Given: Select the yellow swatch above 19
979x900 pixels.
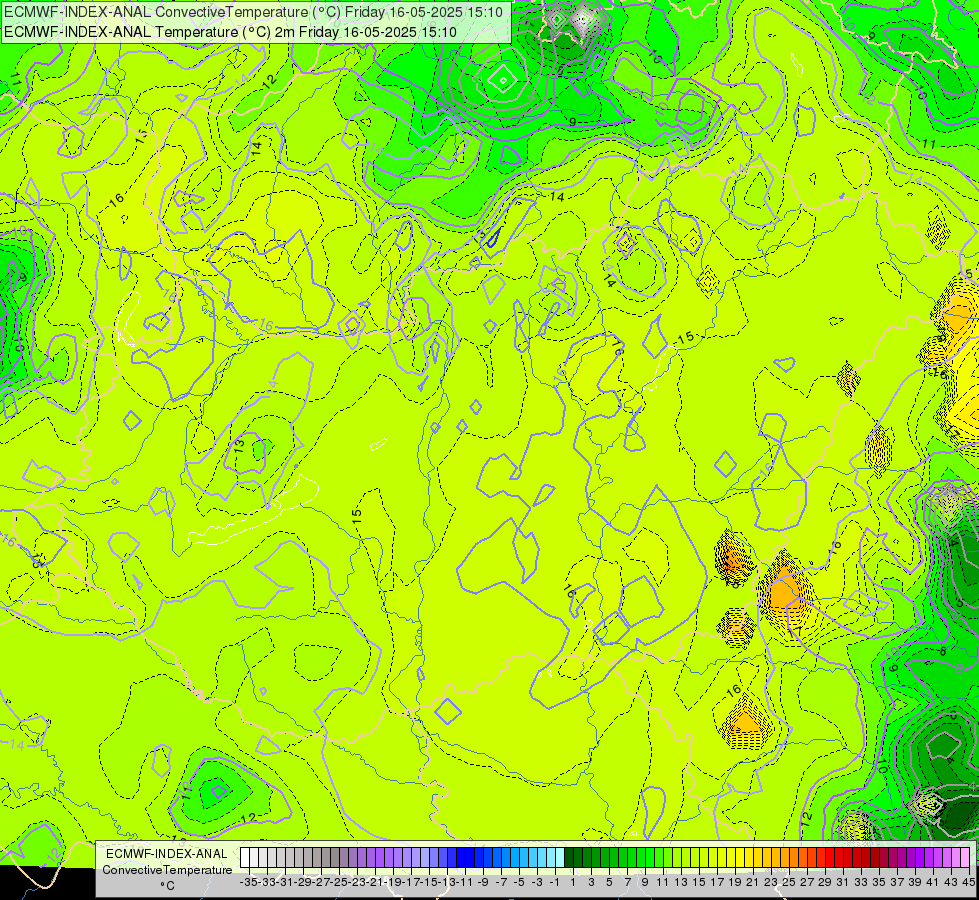Looking at the screenshot, I should pos(740,857).
